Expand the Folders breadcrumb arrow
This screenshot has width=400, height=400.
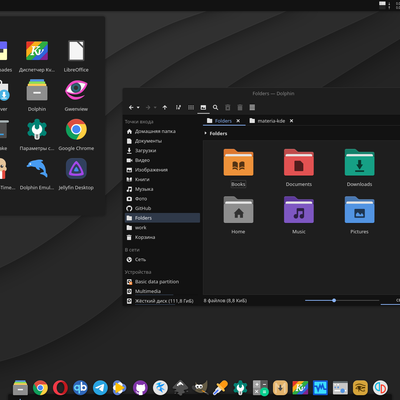click(206, 133)
